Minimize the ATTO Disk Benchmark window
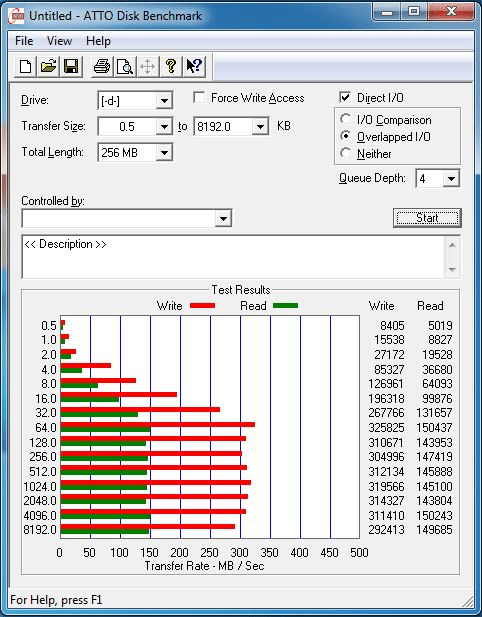The height and width of the screenshot is (617, 482). [x=387, y=11]
